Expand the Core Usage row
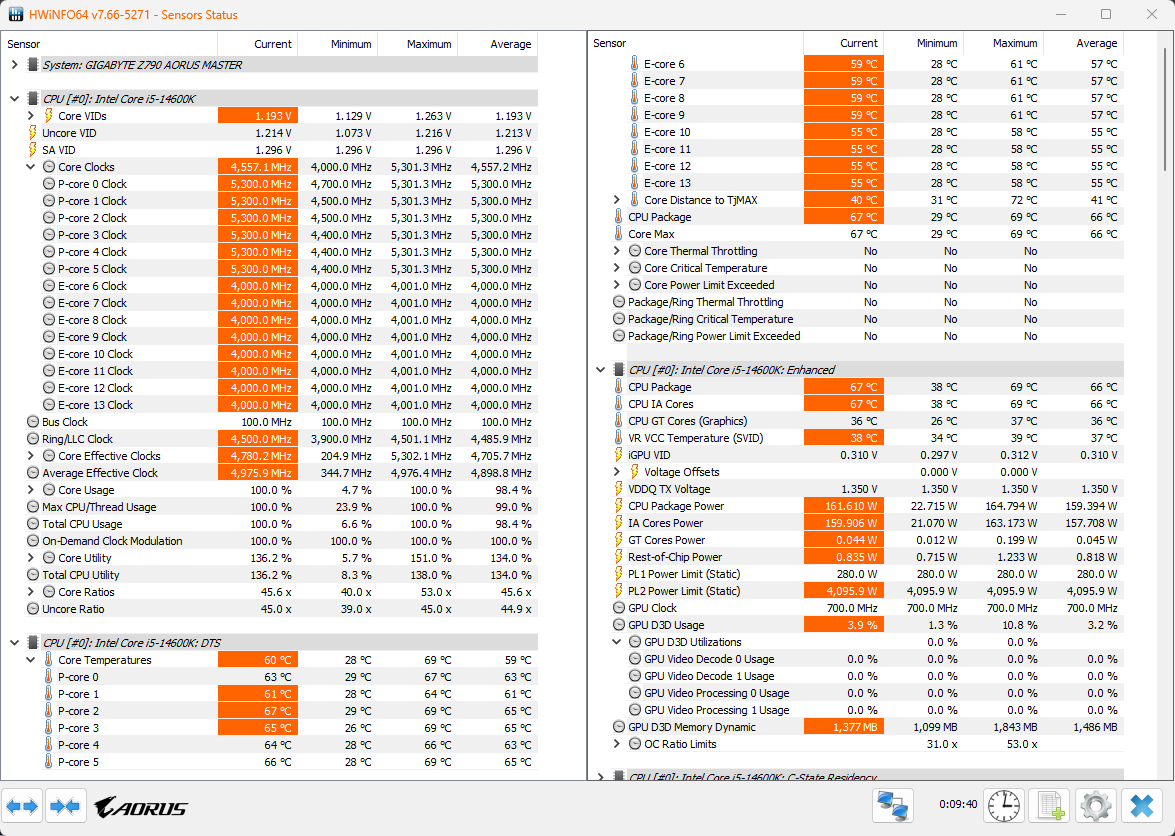Screen dimensions: 1175x836 coord(31,490)
